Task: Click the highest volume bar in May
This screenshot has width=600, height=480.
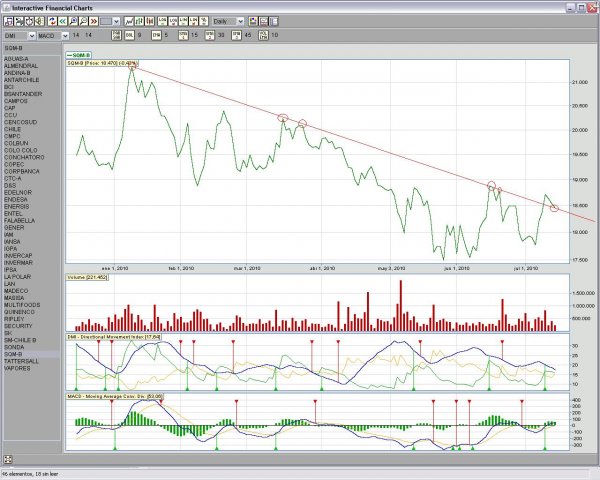Action: (400, 305)
